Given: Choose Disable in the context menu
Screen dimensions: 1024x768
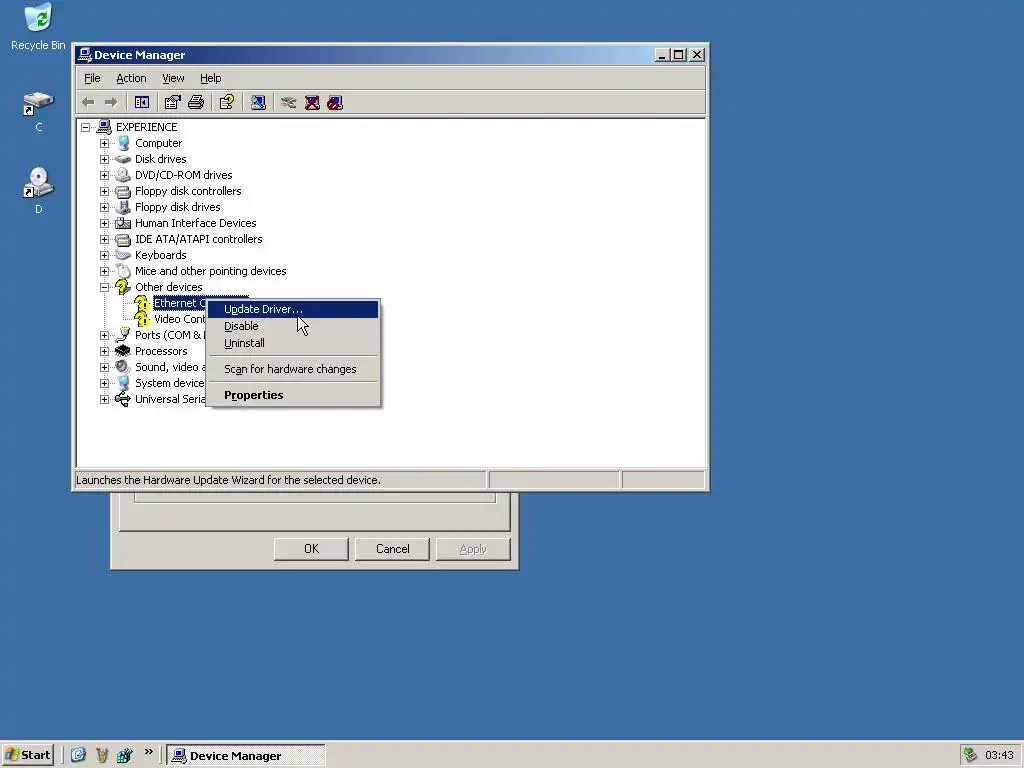Looking at the screenshot, I should [293, 326].
